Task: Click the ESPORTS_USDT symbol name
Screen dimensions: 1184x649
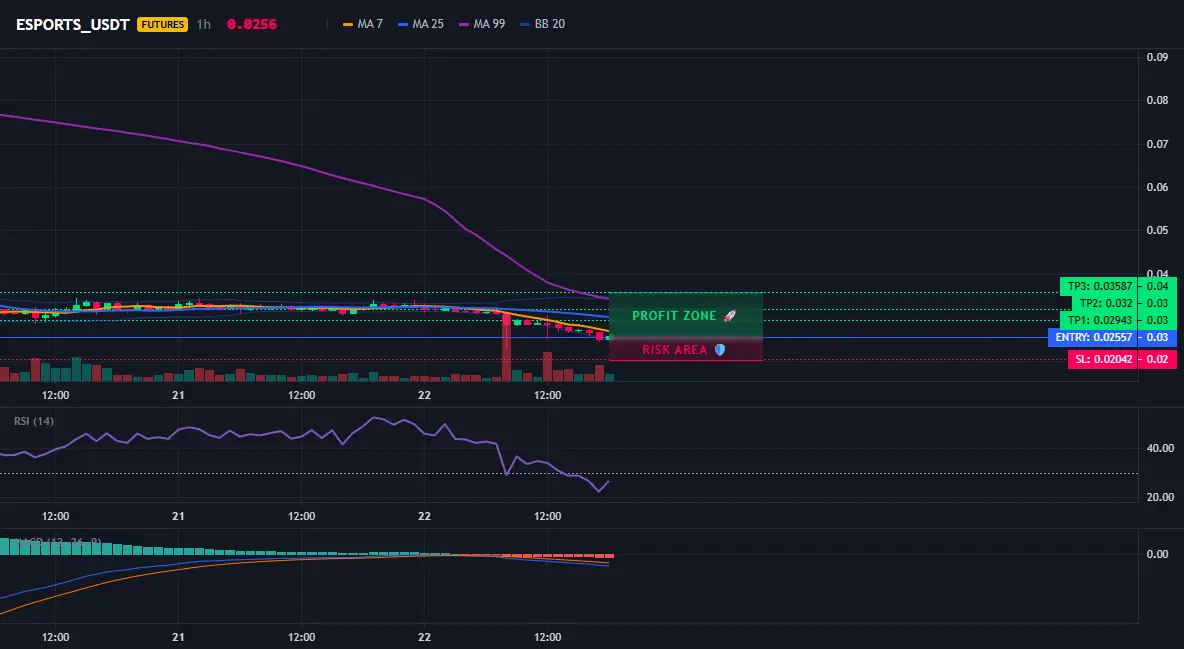Action: click(x=72, y=24)
